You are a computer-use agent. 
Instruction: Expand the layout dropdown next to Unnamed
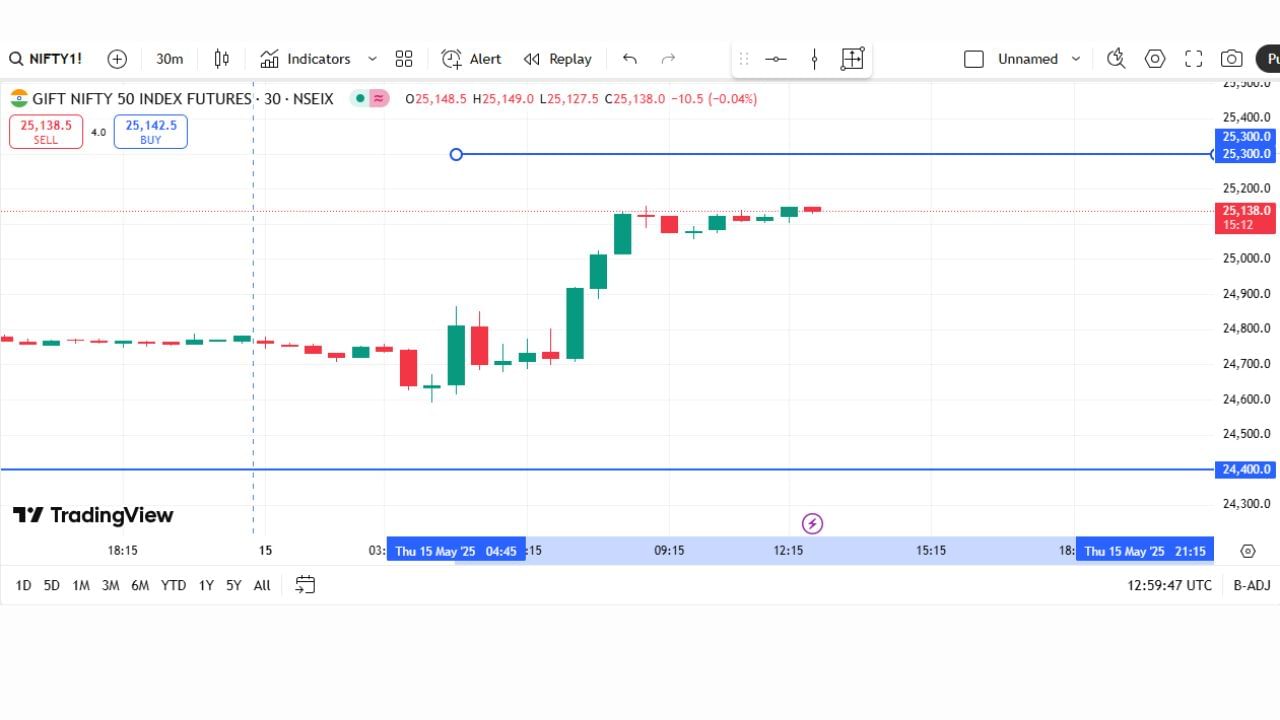point(1076,59)
